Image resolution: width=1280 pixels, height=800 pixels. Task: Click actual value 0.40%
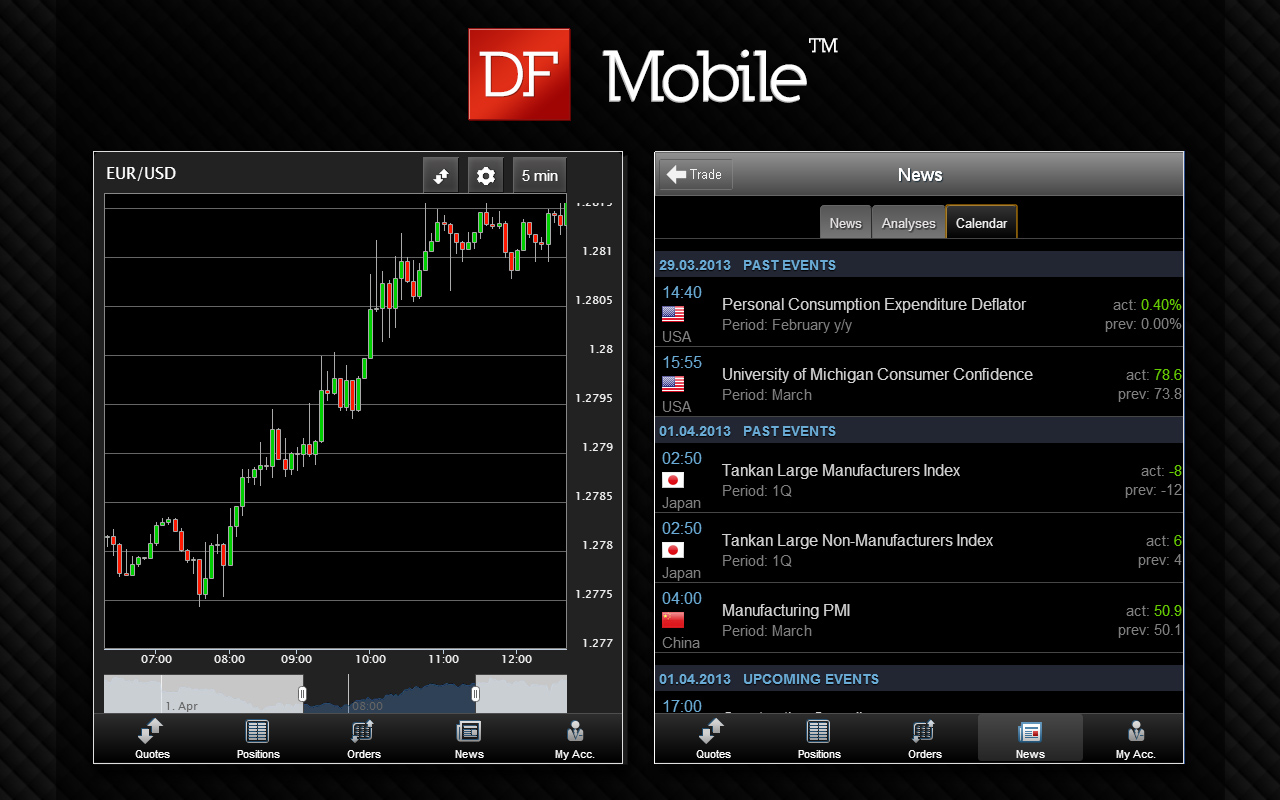[x=1161, y=305]
